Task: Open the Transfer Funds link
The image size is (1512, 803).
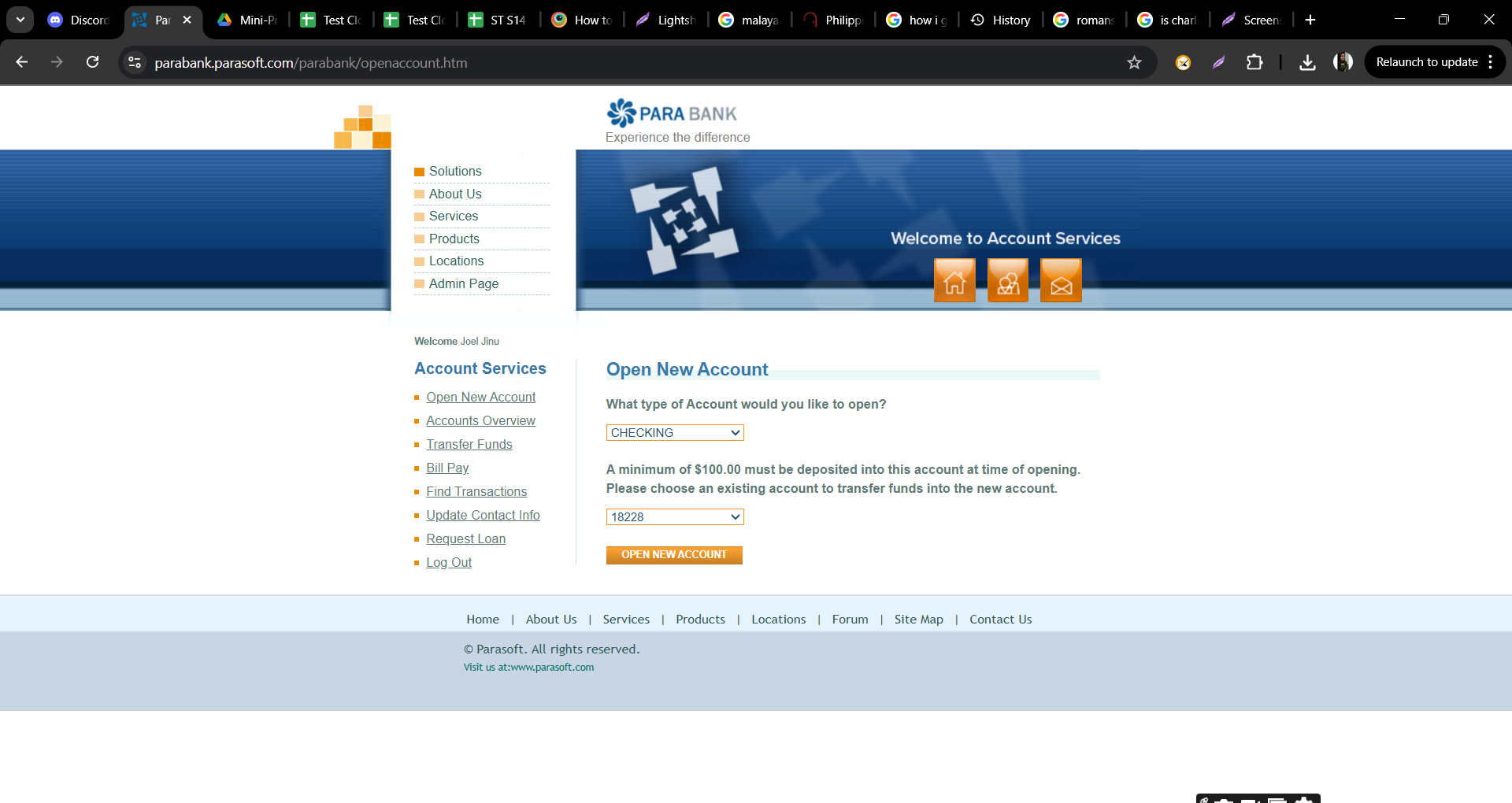Action: click(x=469, y=445)
